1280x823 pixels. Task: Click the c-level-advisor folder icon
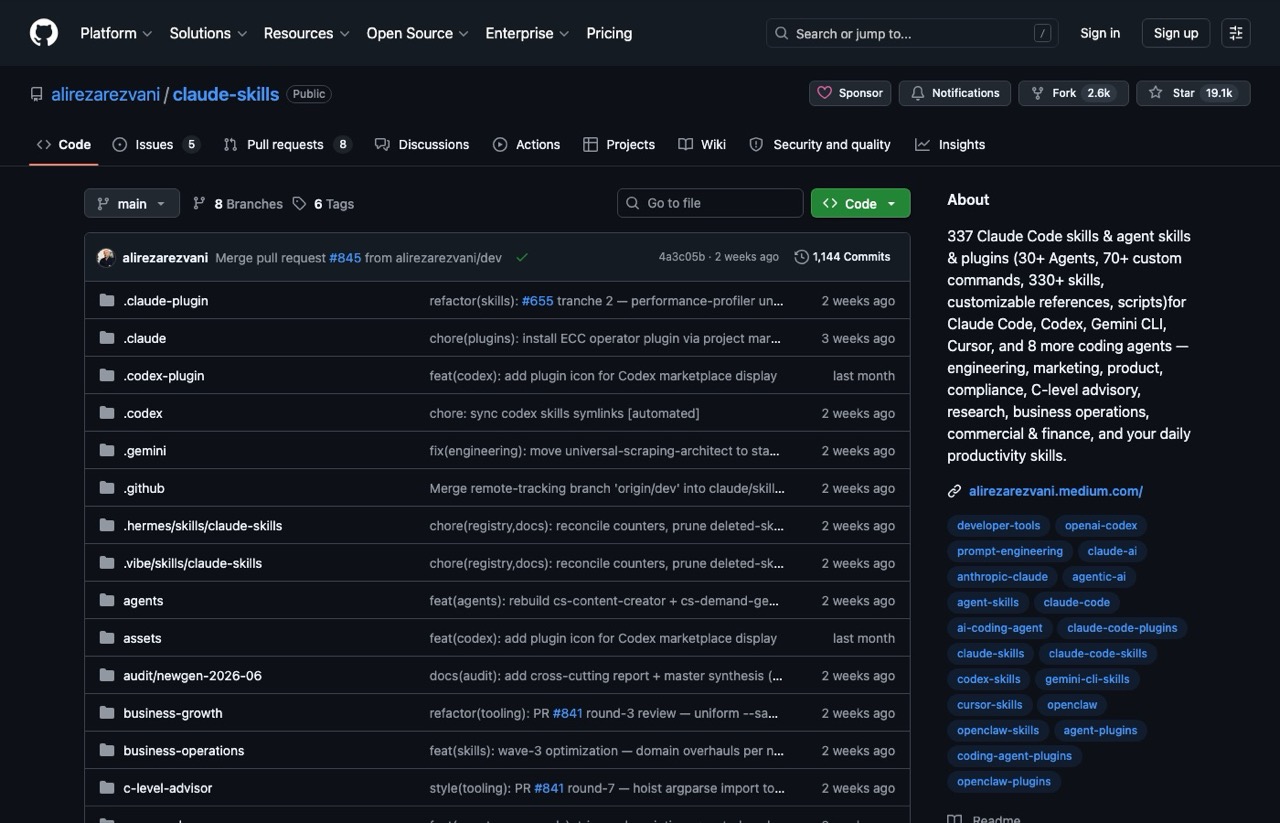pos(107,788)
